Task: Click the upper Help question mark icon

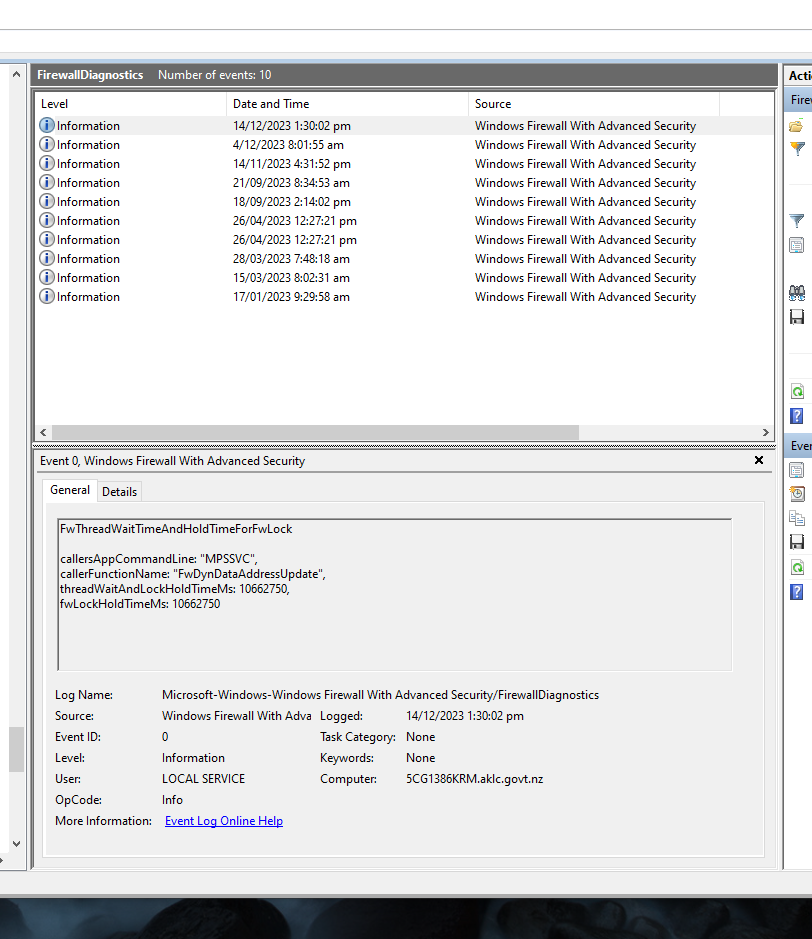Action: [796, 416]
